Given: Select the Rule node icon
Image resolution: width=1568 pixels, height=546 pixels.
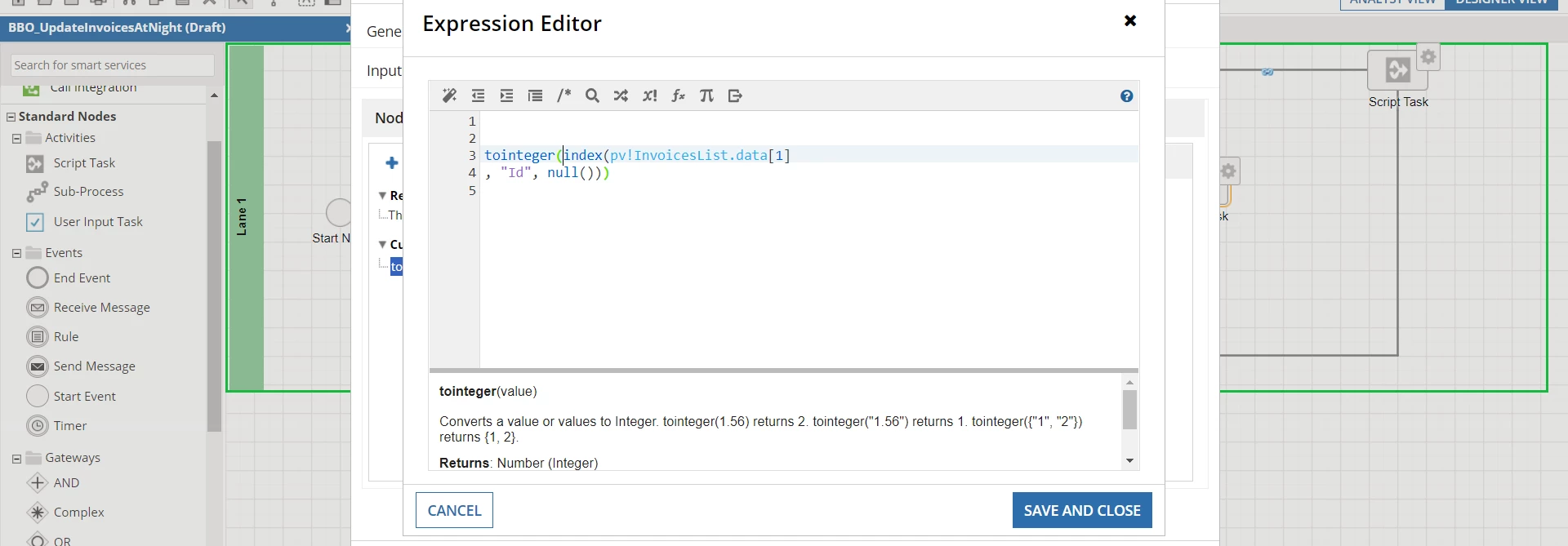Looking at the screenshot, I should (38, 337).
